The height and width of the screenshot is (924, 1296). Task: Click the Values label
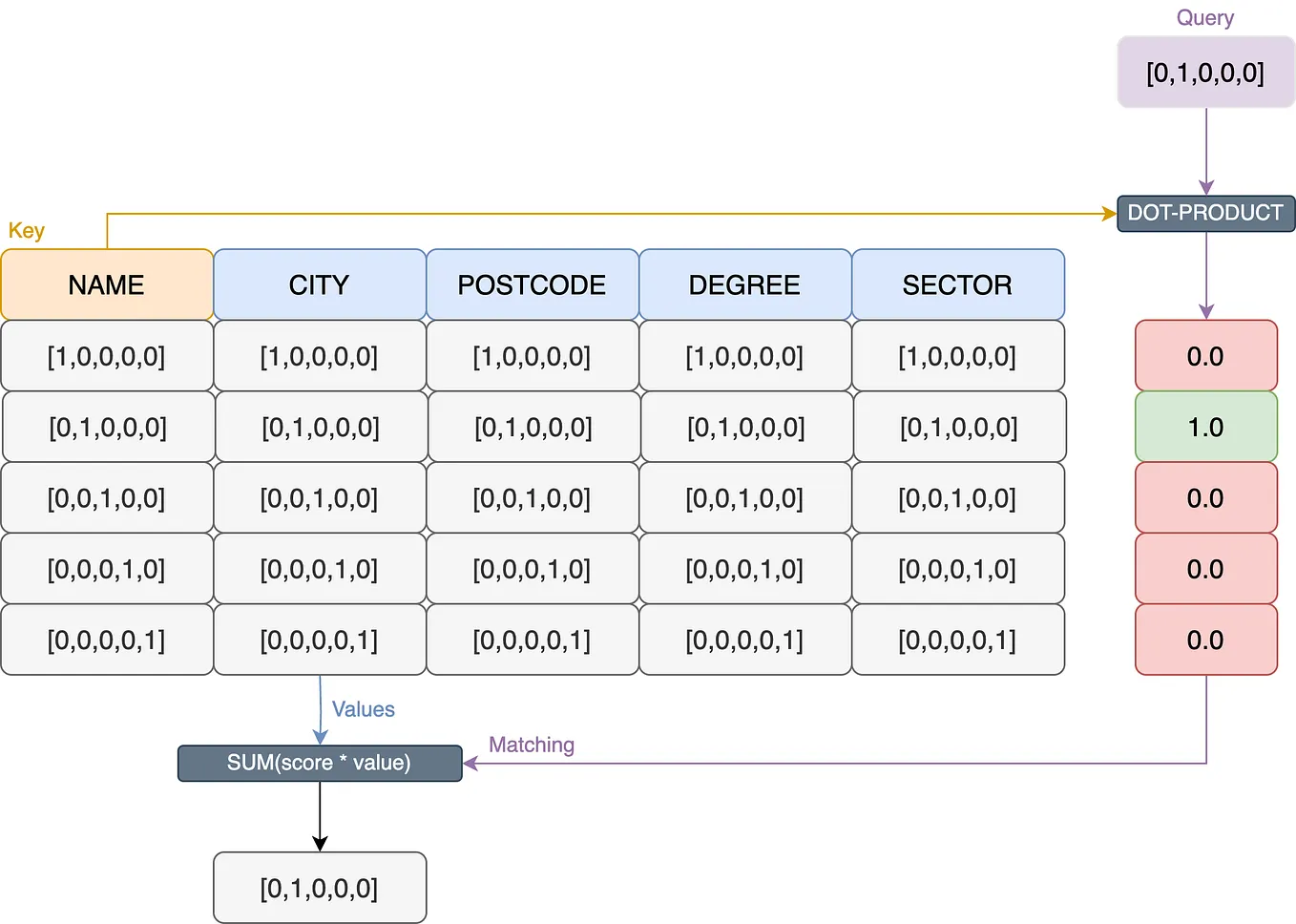(x=364, y=709)
